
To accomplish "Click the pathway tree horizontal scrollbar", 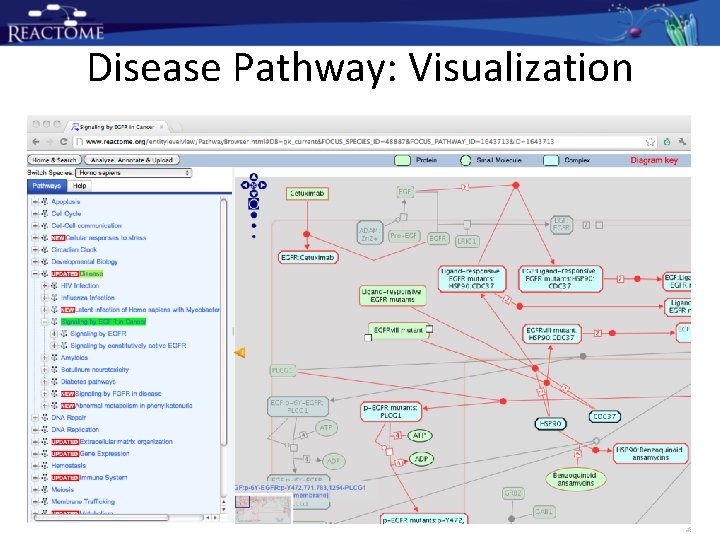I will click(x=101, y=518).
